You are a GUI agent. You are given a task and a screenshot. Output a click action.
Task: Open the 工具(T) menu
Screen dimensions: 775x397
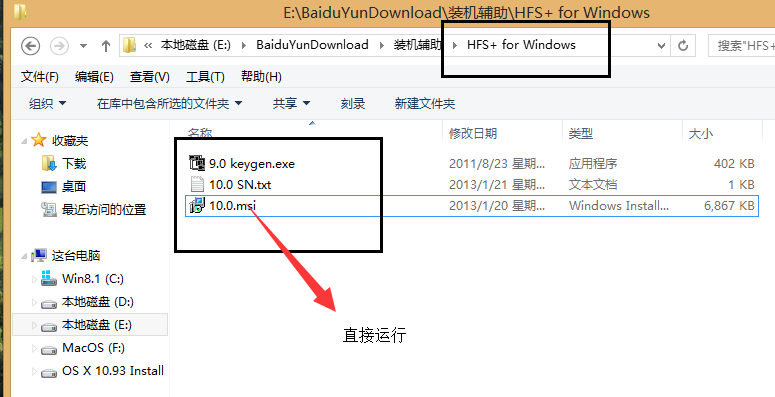[205, 77]
